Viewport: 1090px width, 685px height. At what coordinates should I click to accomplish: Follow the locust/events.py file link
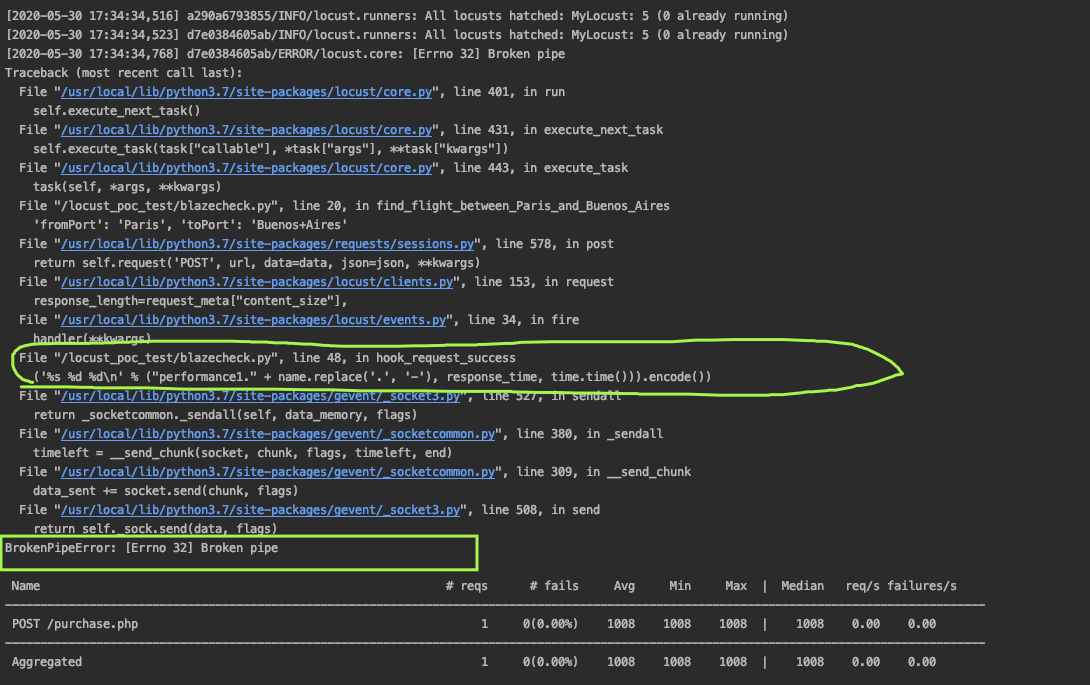coord(254,320)
